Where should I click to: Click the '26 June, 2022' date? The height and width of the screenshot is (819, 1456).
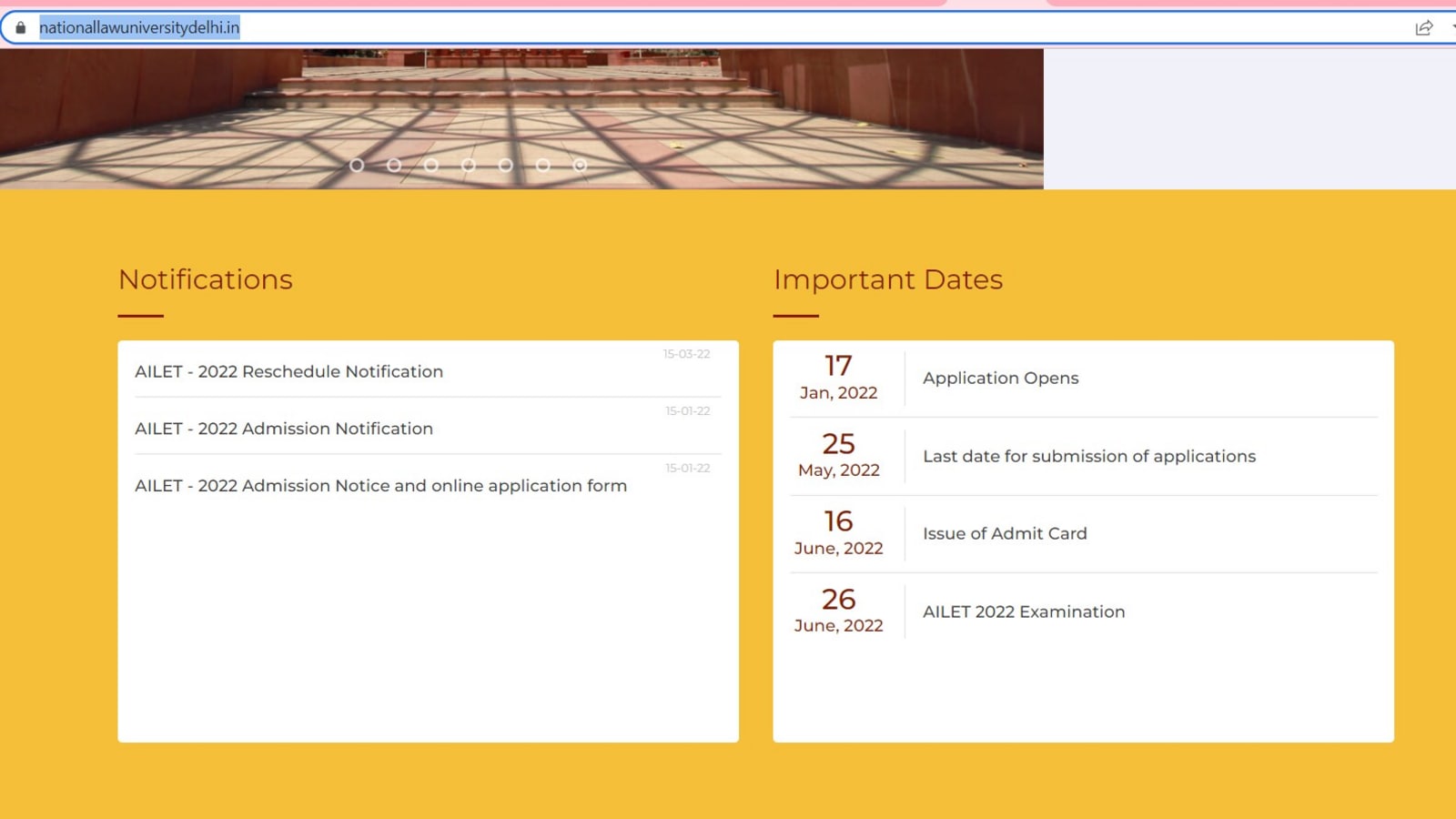tap(838, 611)
